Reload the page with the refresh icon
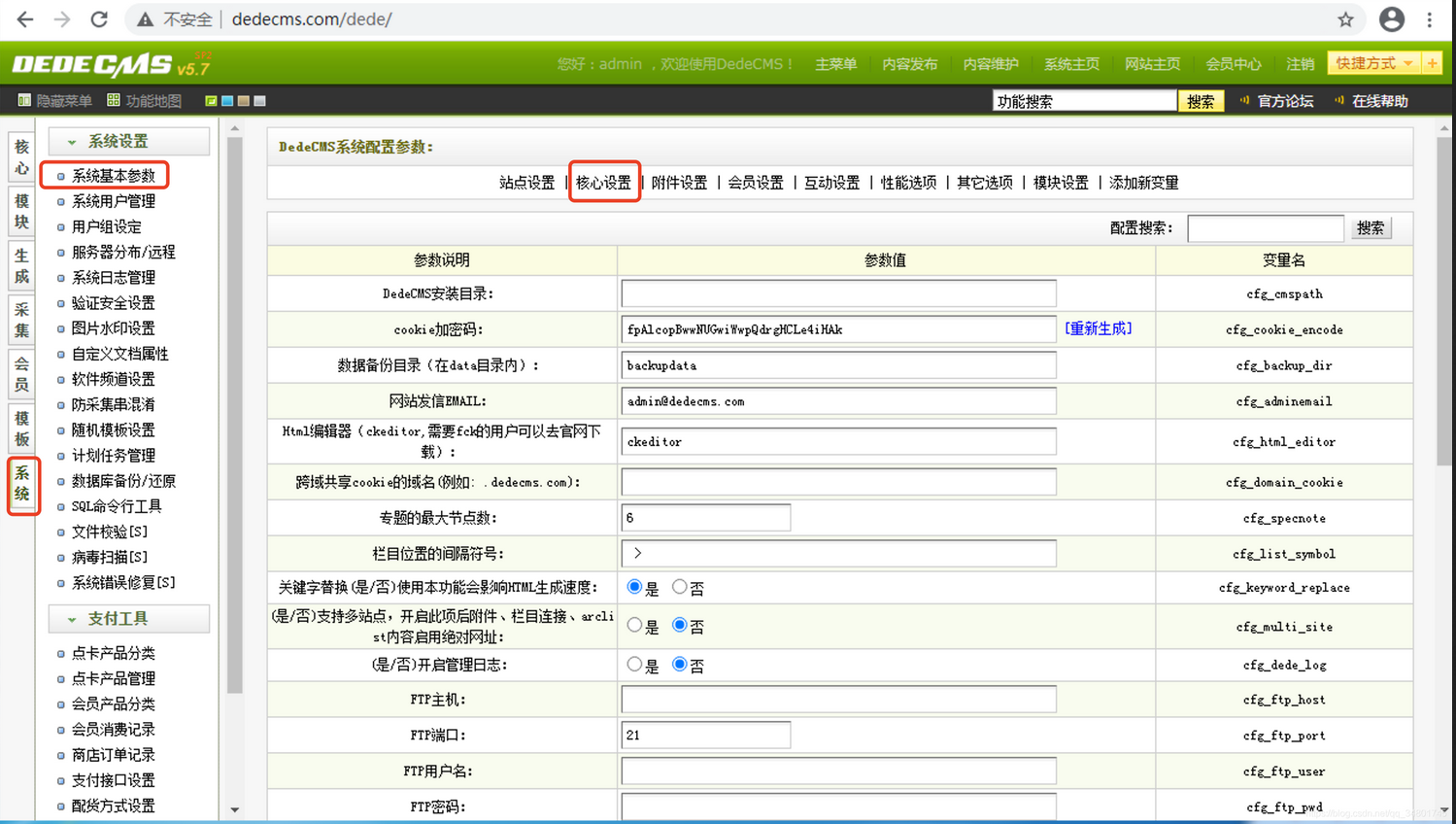Viewport: 1456px width, 824px height. [x=99, y=19]
